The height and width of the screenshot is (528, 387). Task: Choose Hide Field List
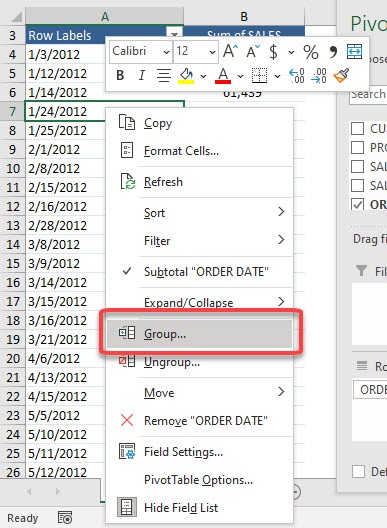[x=199, y=507]
